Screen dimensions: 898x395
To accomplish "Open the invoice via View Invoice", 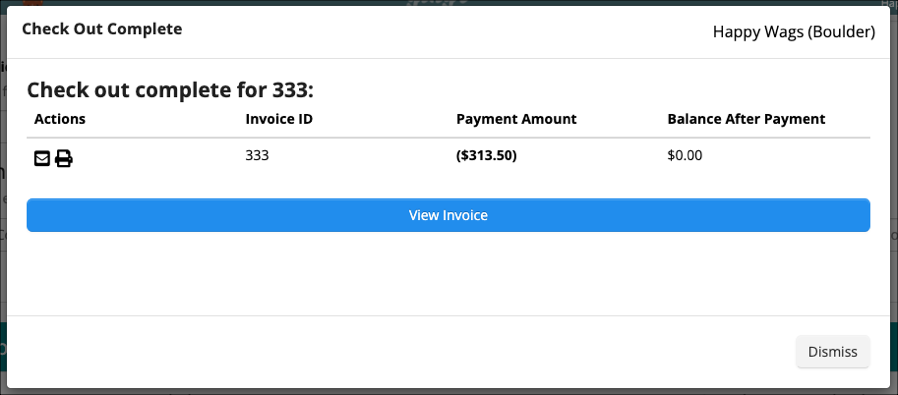I will point(448,215).
